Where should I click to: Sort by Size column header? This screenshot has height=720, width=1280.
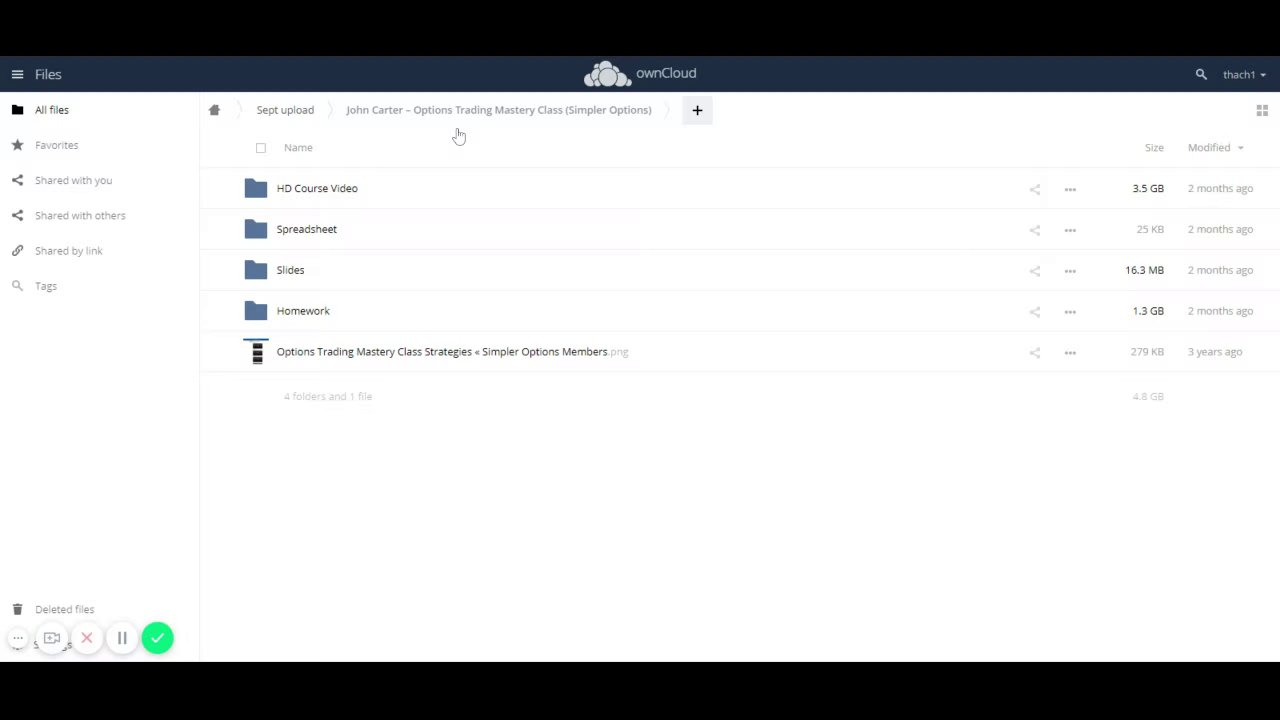[1154, 148]
